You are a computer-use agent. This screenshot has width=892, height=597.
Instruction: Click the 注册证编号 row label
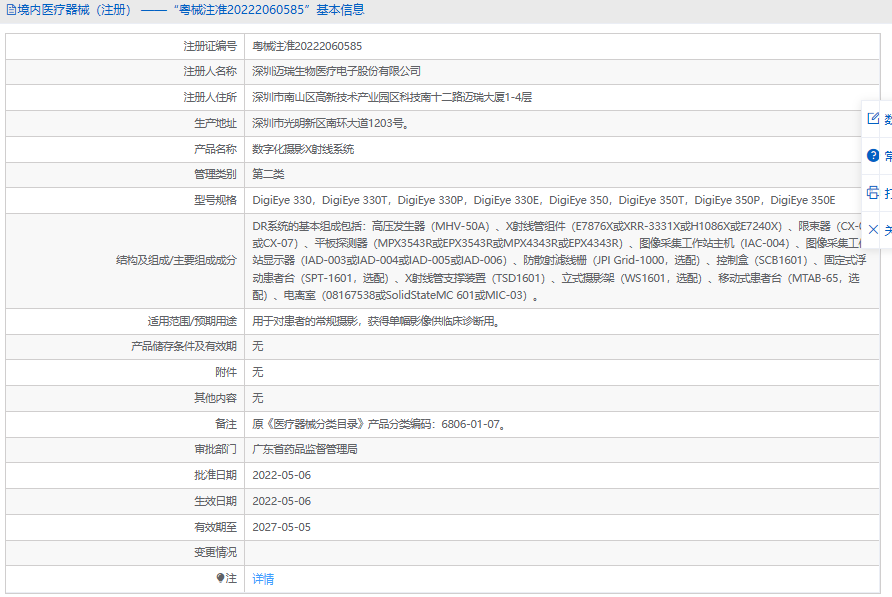[x=210, y=46]
